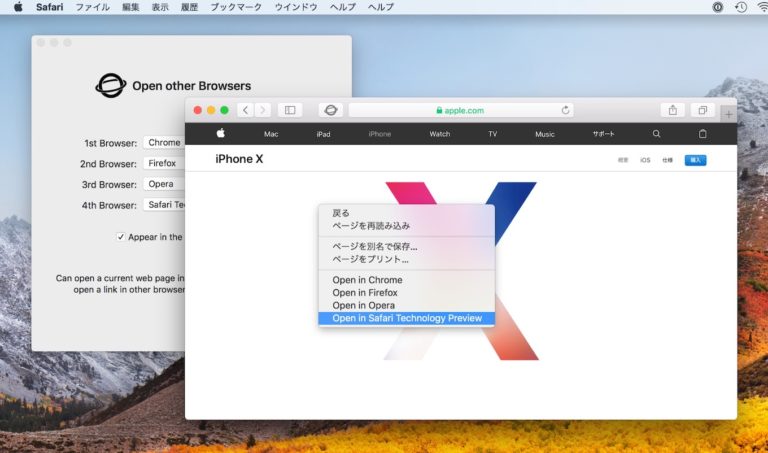Open the 表示 menu
Viewport: 768px width, 453px height.
[x=160, y=7]
